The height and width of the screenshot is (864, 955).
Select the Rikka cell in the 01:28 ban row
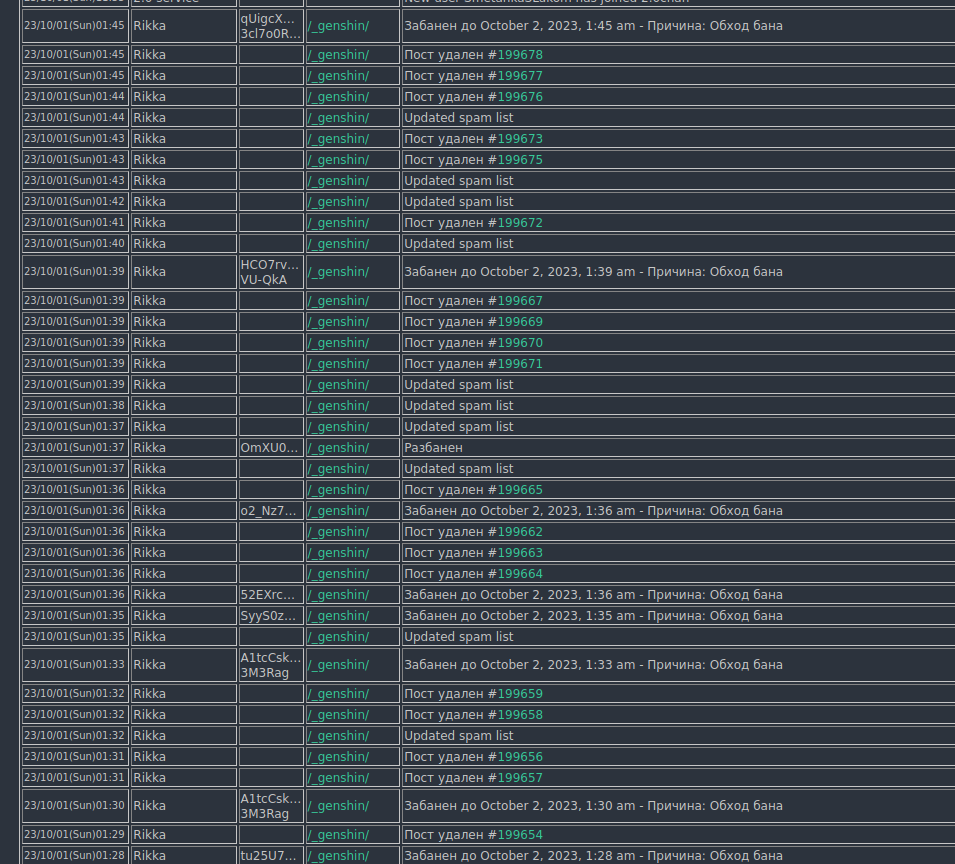183,855
